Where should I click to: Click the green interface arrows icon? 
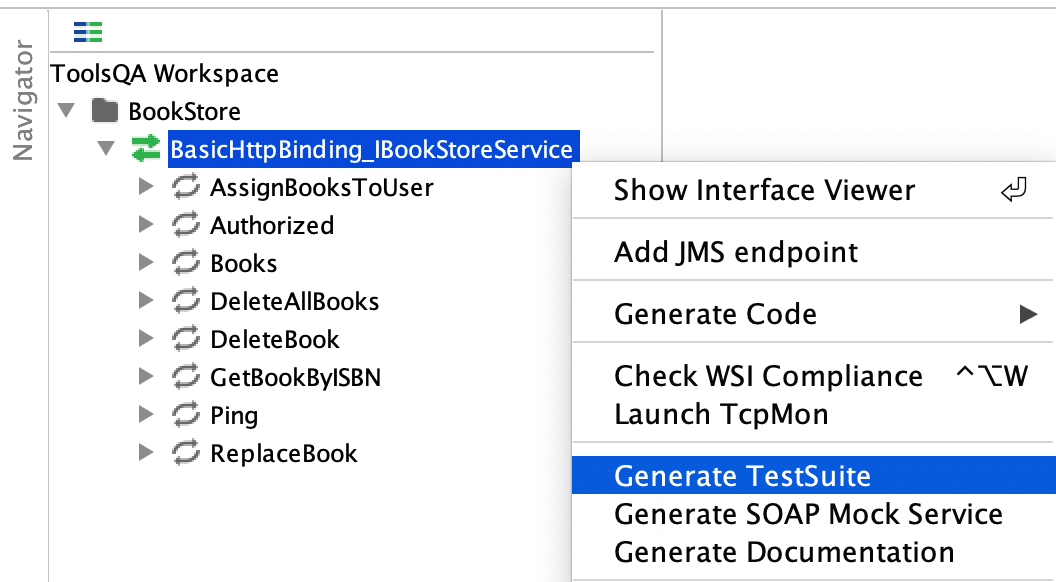(145, 148)
